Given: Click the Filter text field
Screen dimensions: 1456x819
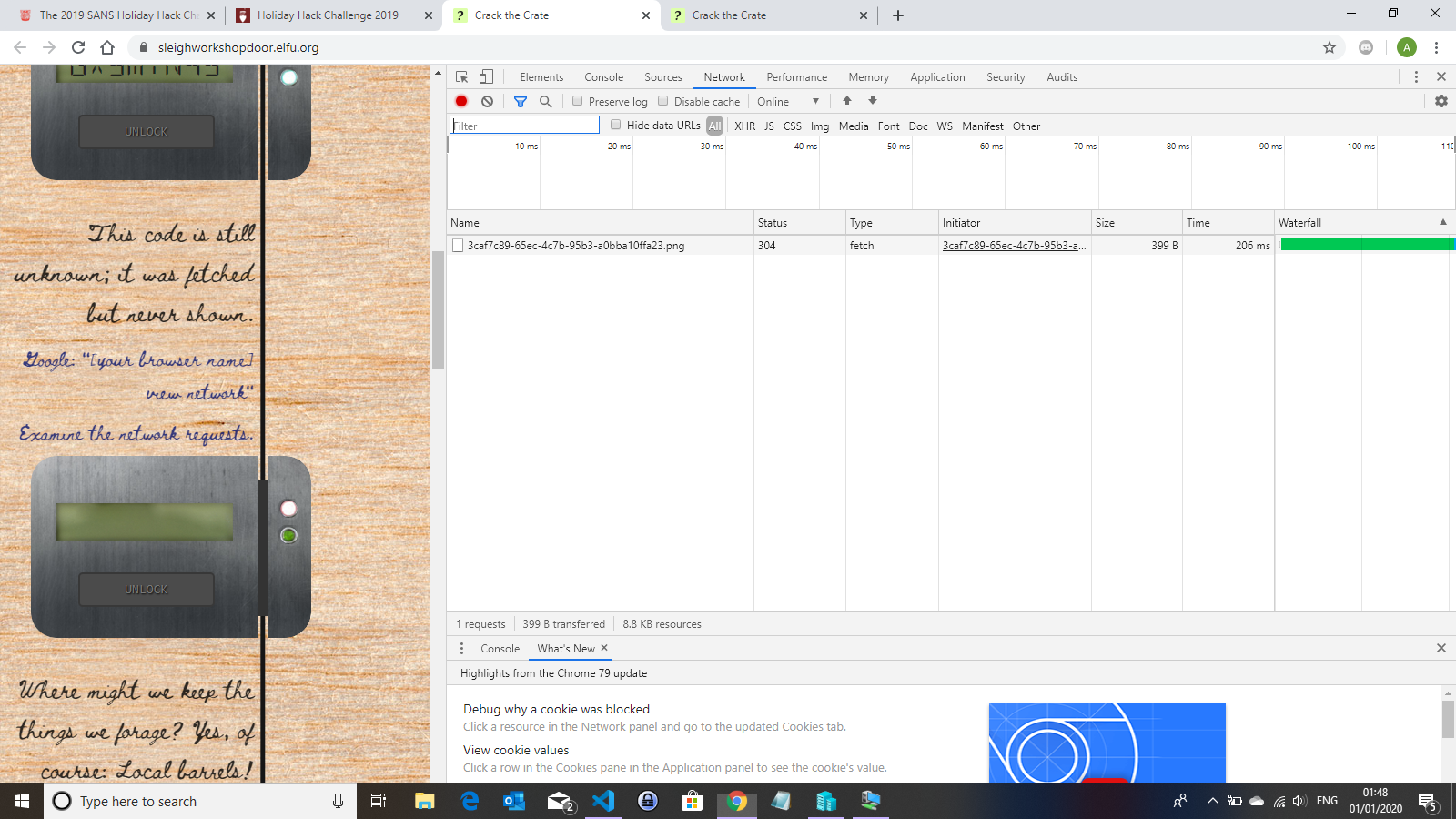Looking at the screenshot, I should click(525, 126).
